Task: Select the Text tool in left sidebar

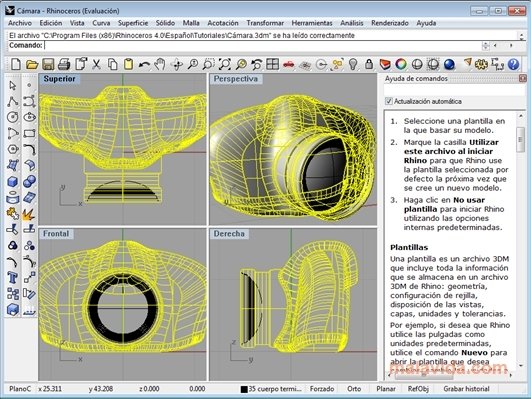Action: [13, 277]
